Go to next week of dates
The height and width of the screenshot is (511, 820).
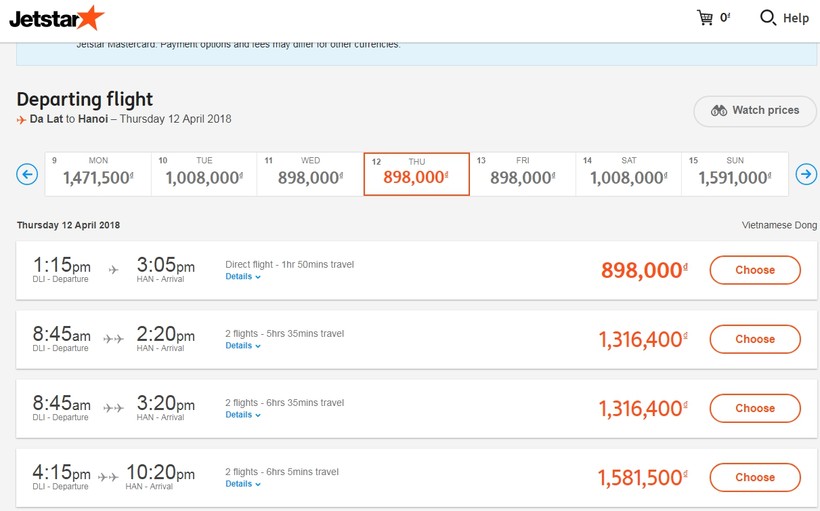pos(806,174)
